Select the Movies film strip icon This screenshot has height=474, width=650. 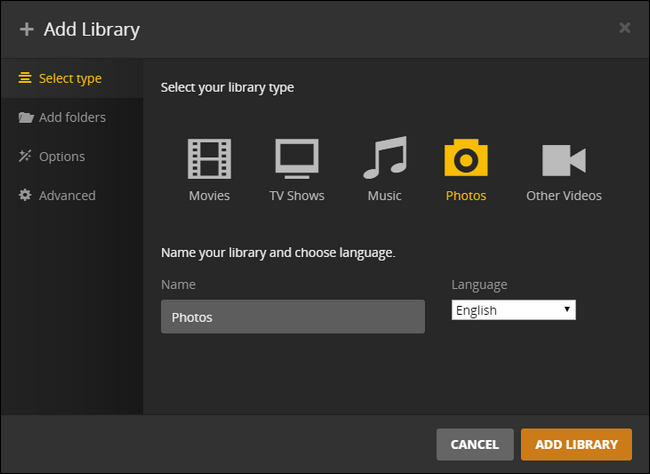pos(209,159)
